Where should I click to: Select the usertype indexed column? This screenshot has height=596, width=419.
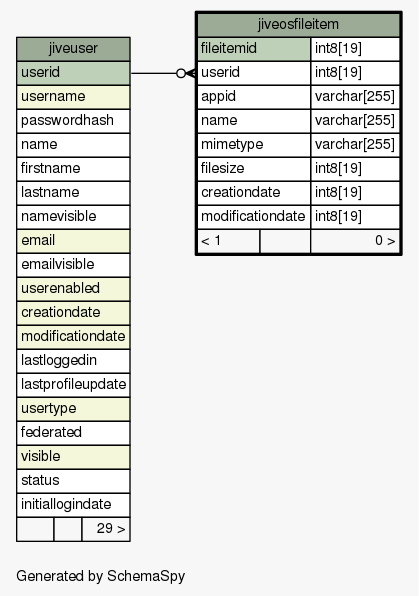pyautogui.click(x=73, y=409)
